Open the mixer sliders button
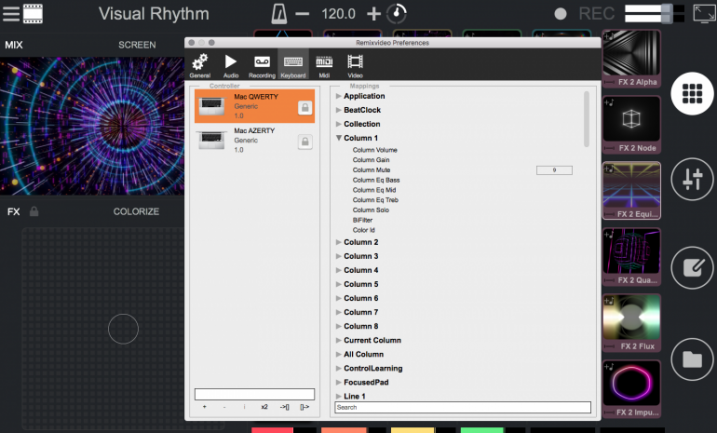This screenshot has width=717, height=433. click(x=692, y=180)
